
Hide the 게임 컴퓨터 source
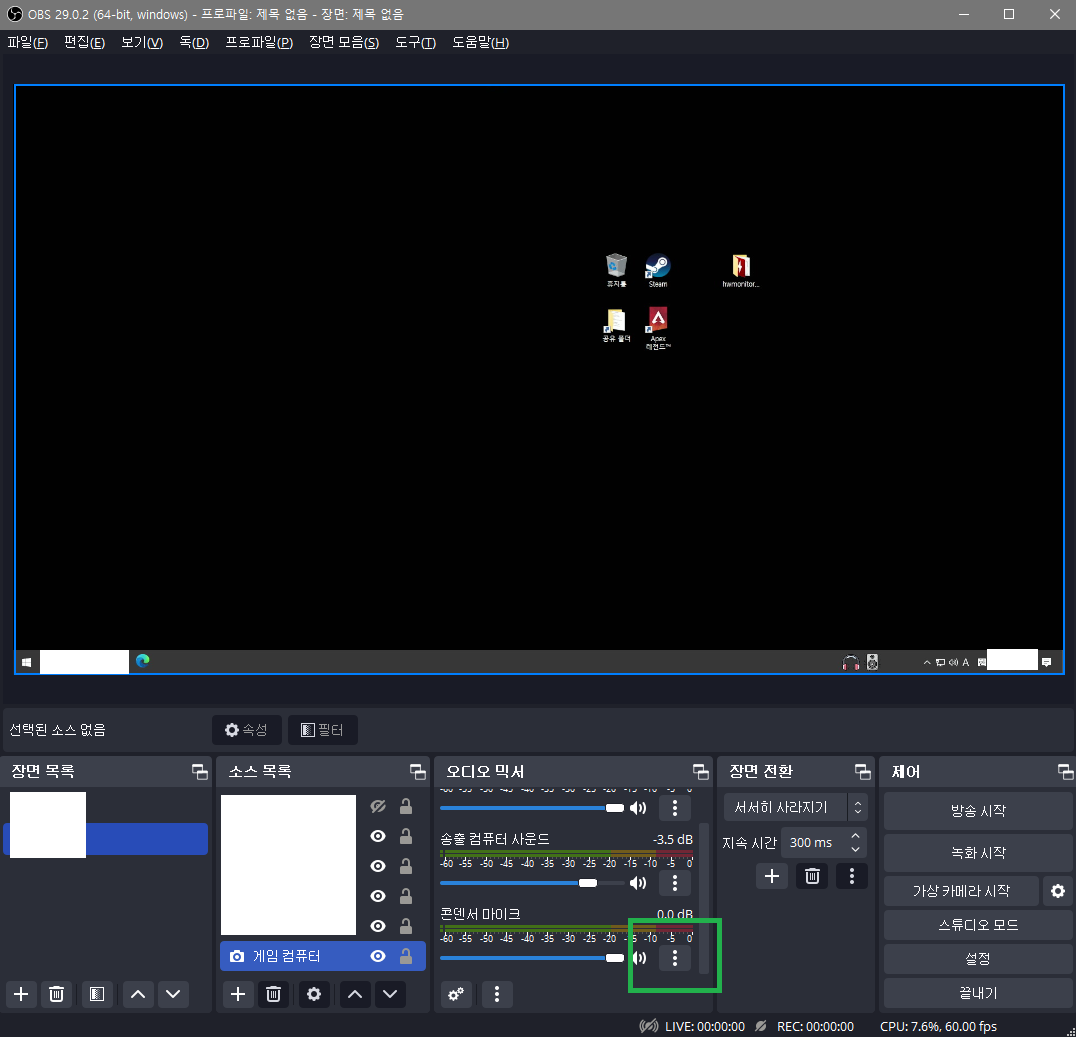click(x=378, y=956)
